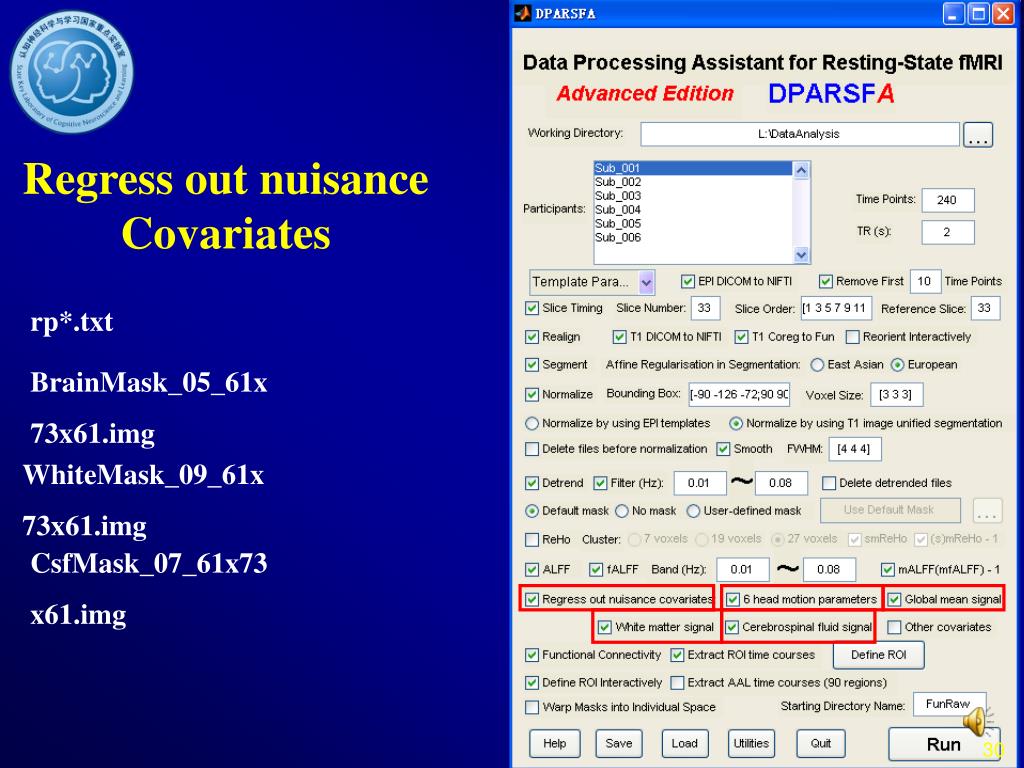
Task: Click the Slice Order field
Action: coord(836,308)
